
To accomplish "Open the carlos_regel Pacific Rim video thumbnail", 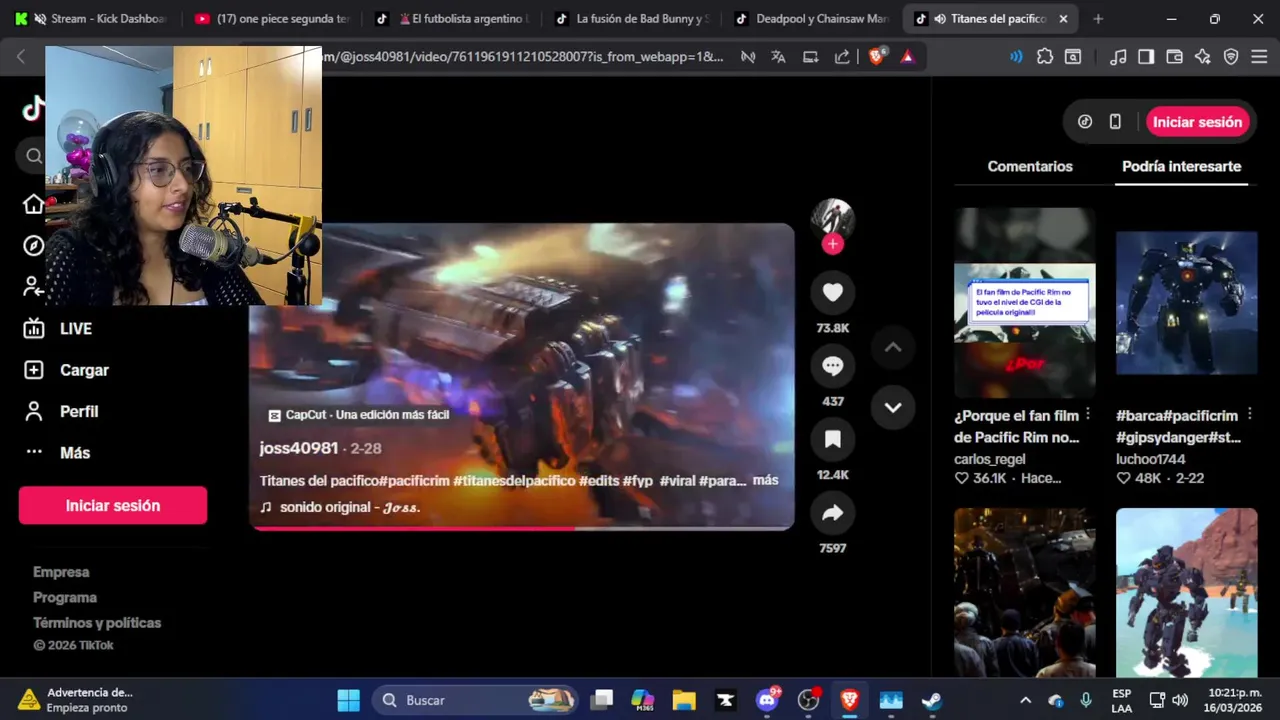I will coord(1024,303).
